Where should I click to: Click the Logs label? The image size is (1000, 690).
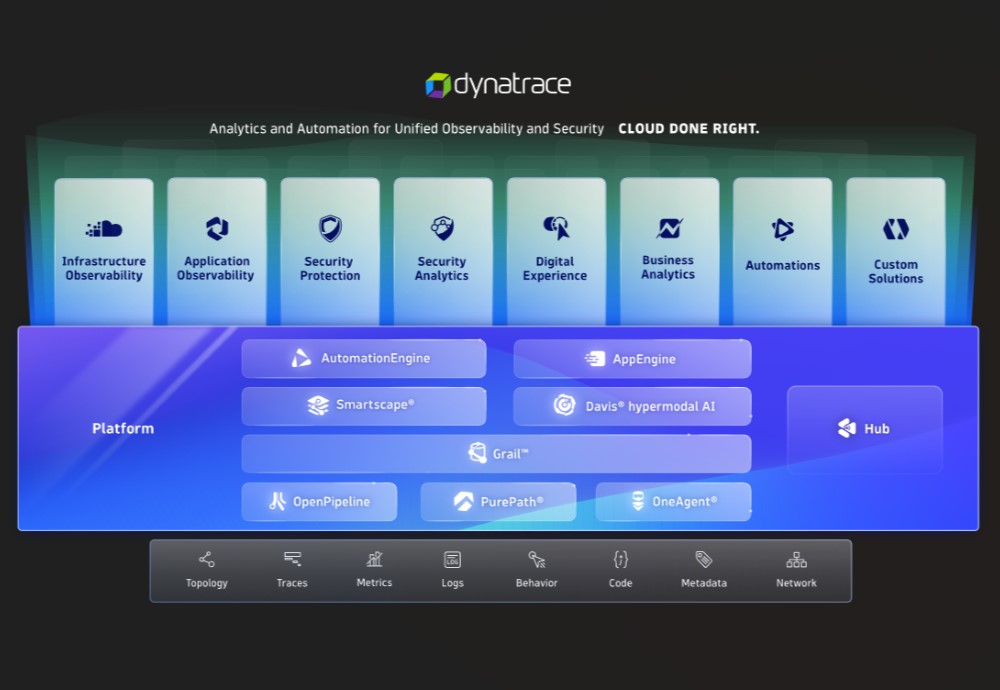tap(453, 583)
